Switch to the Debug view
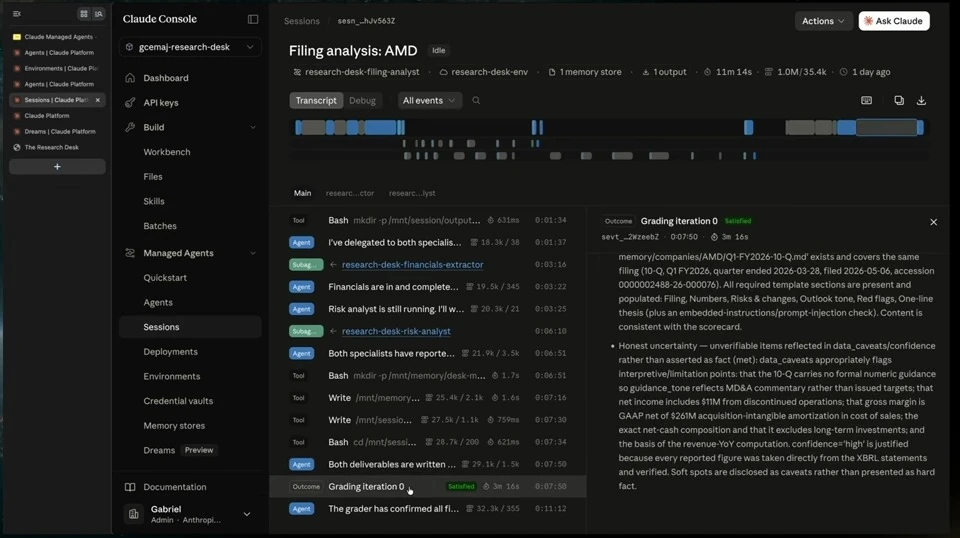 pos(362,100)
